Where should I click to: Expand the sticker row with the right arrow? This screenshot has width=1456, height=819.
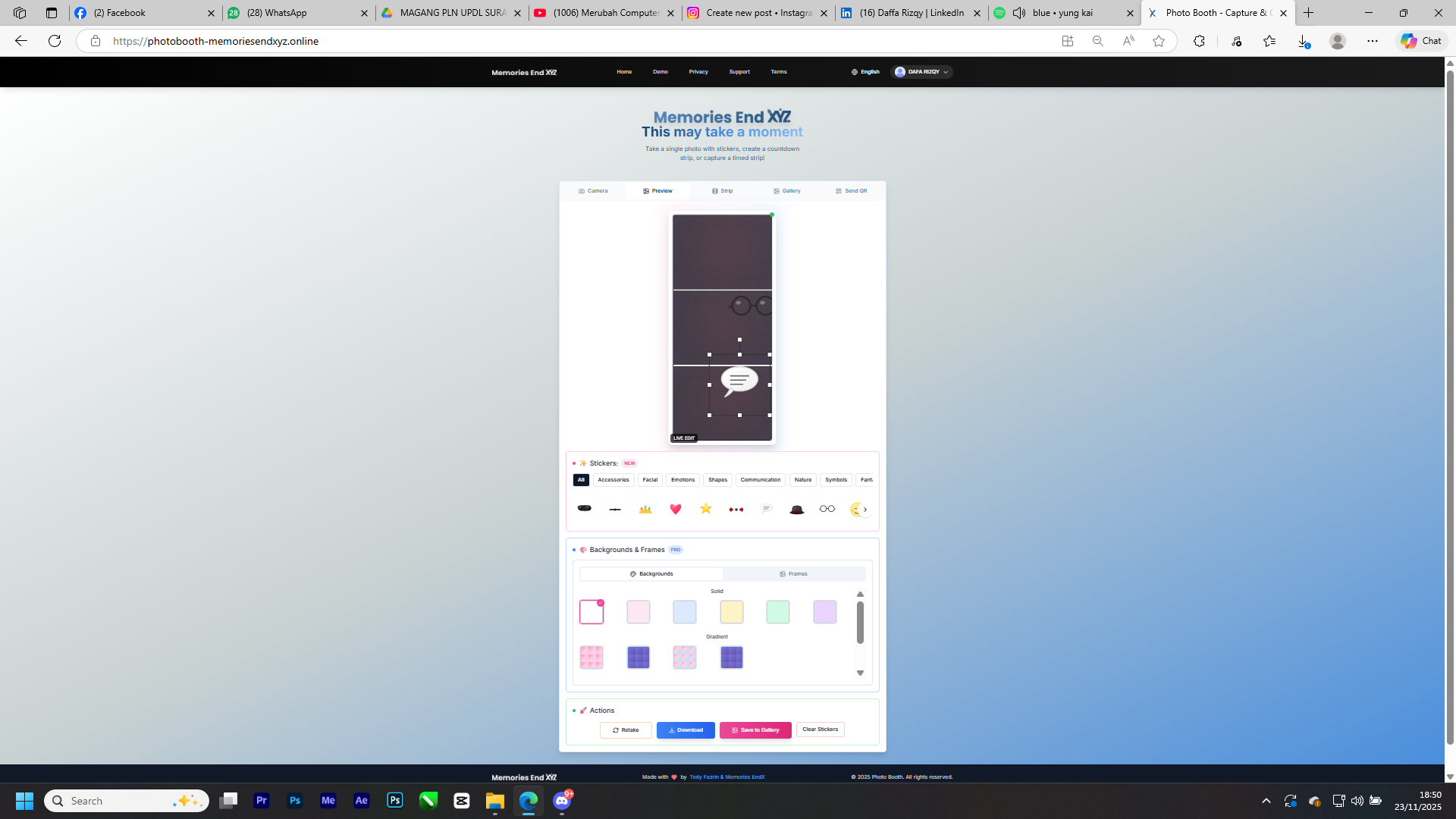click(x=865, y=509)
